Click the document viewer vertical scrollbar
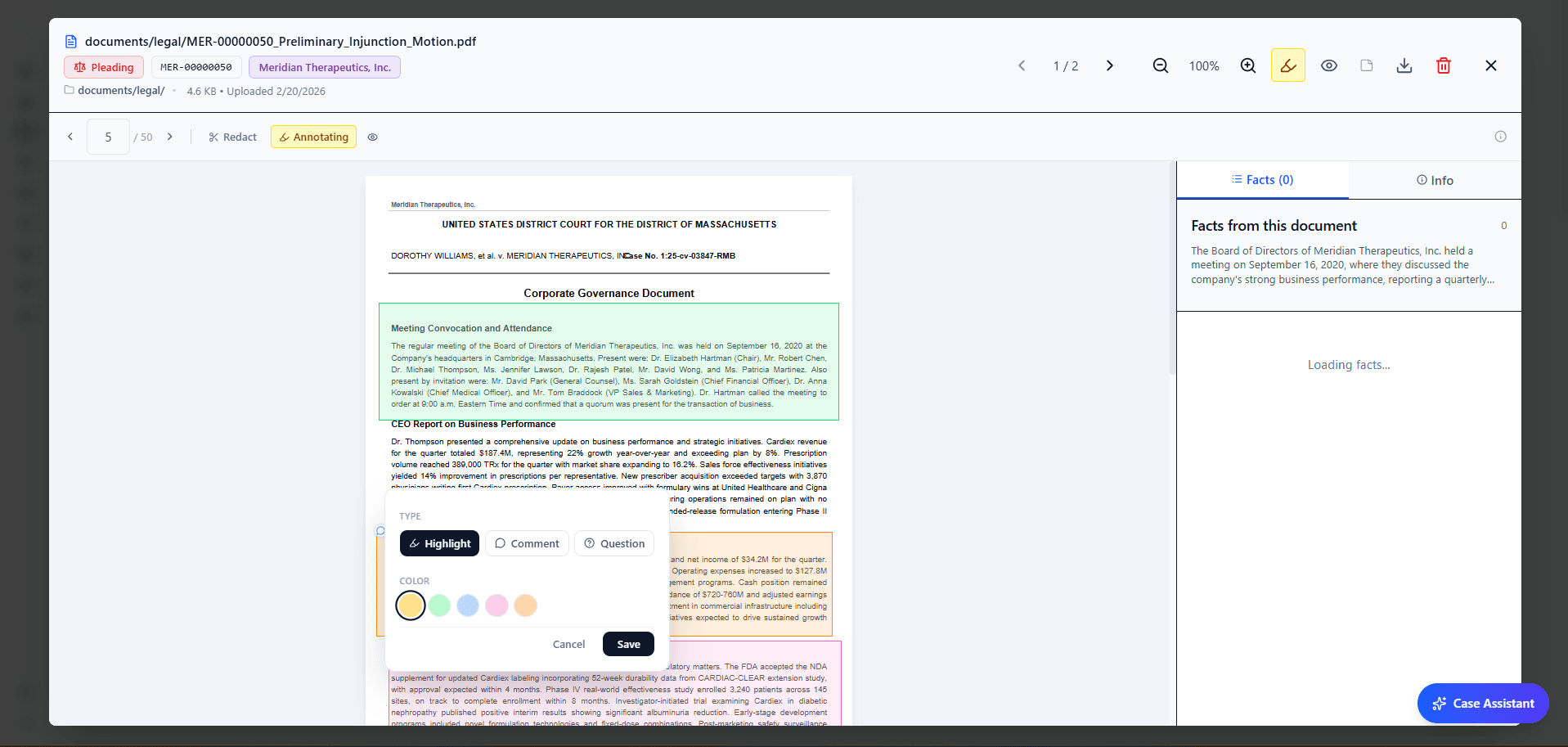The width and height of the screenshot is (1568, 747). tap(1172, 268)
